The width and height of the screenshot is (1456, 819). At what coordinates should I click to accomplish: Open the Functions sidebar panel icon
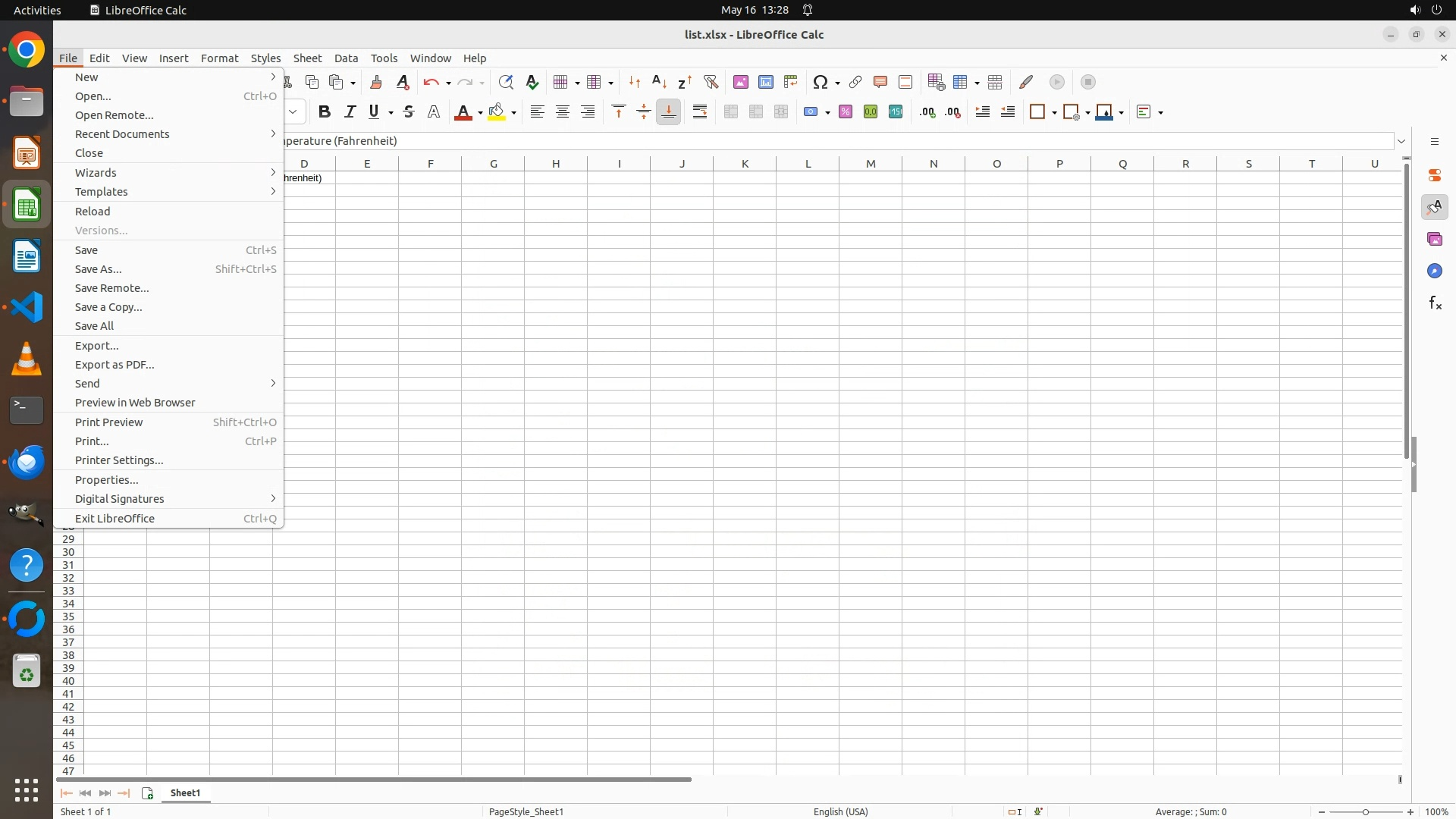(1435, 303)
